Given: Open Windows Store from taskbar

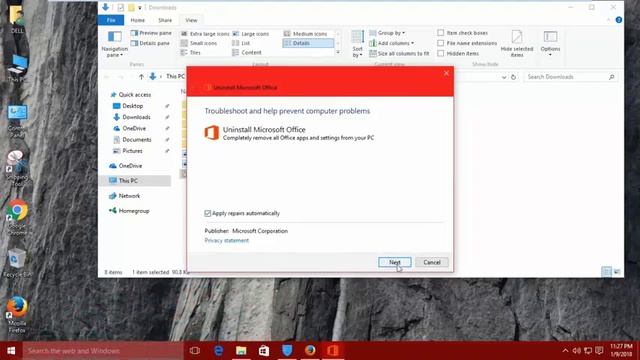Looking at the screenshot, I should pyautogui.click(x=264, y=351).
